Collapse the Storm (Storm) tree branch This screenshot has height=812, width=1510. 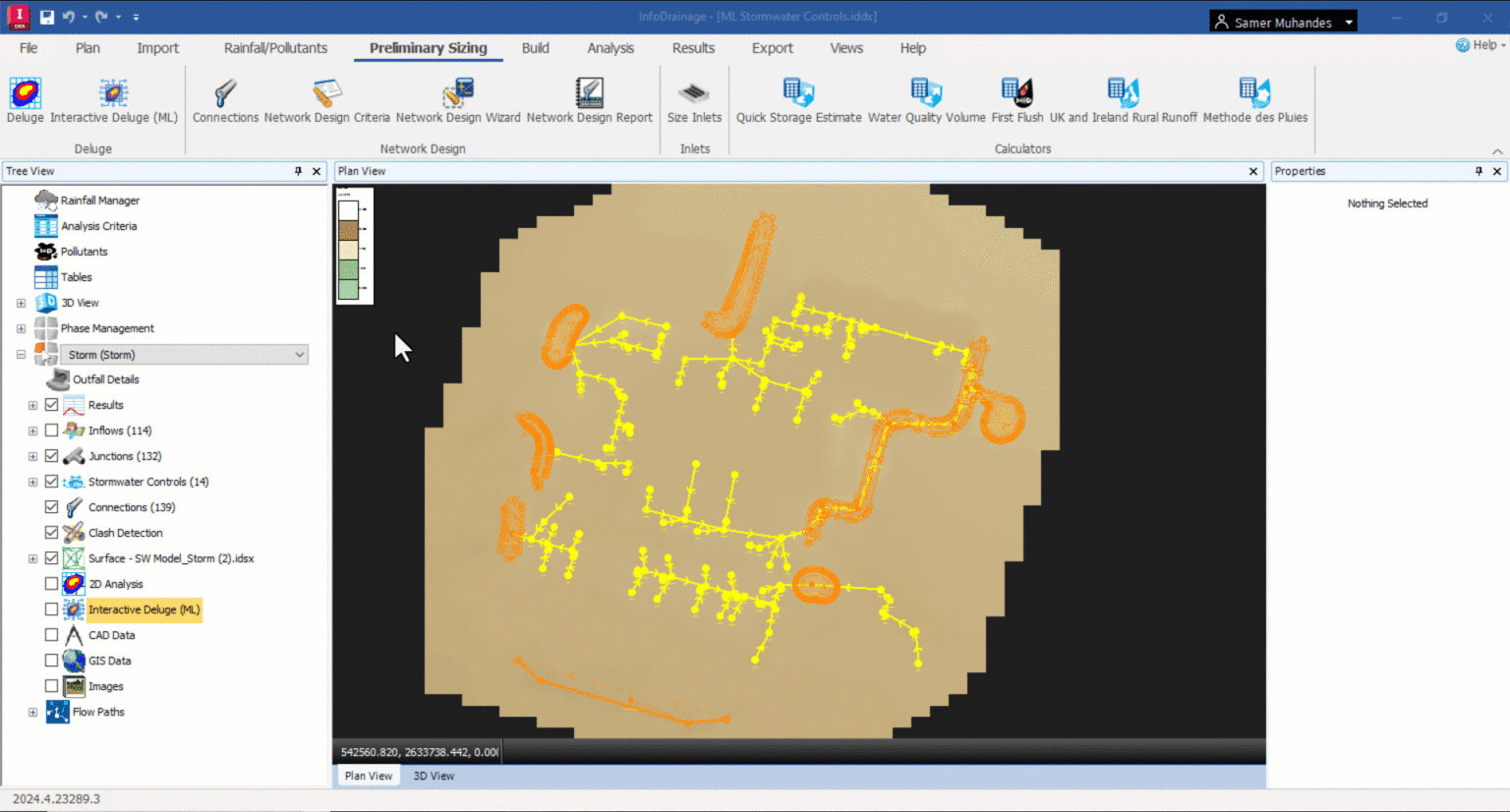pos(21,354)
